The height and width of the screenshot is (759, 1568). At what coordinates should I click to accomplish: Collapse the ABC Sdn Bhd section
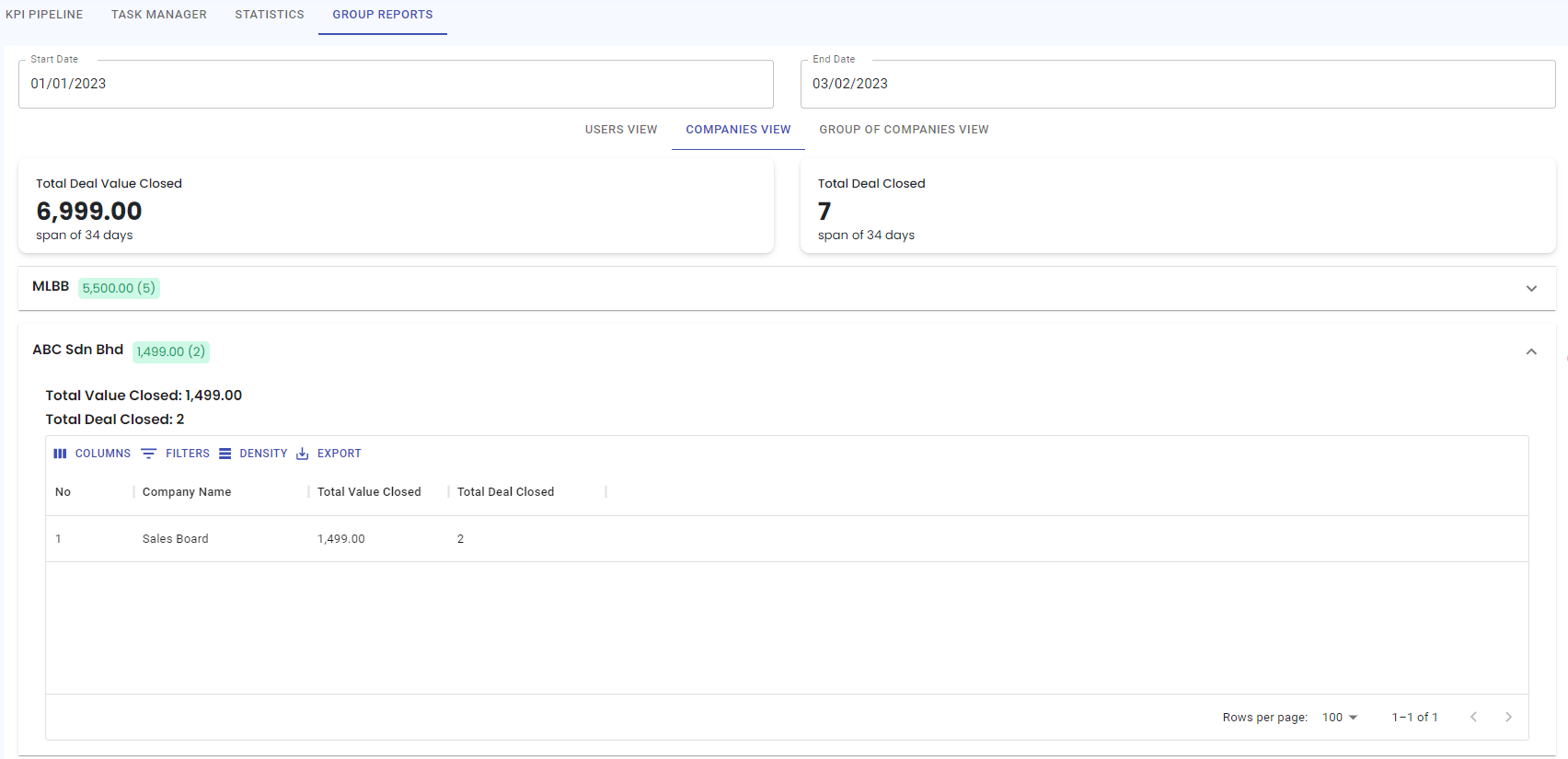(1531, 351)
